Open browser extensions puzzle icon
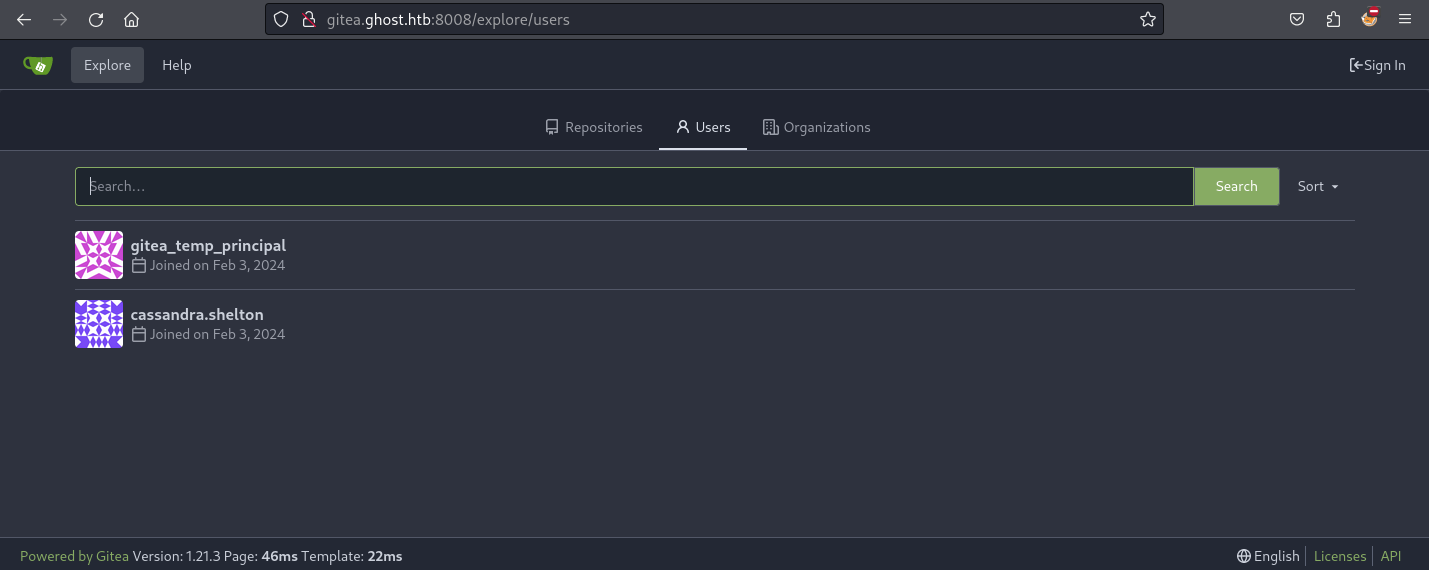 [1333, 19]
